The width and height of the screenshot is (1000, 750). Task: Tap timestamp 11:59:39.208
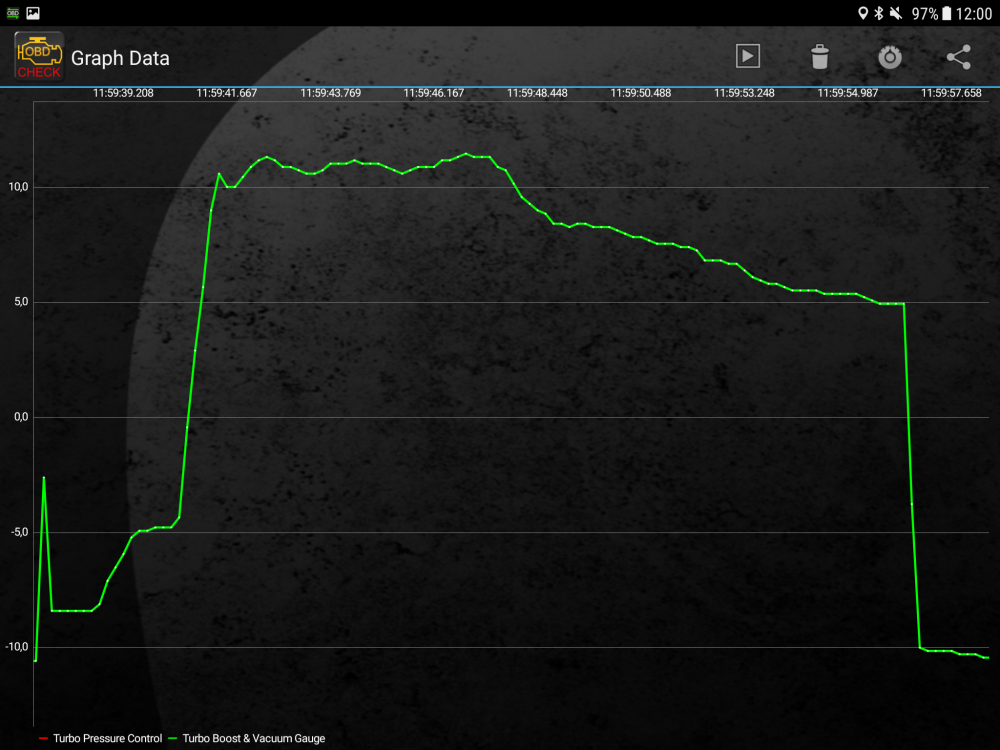pyautogui.click(x=123, y=93)
